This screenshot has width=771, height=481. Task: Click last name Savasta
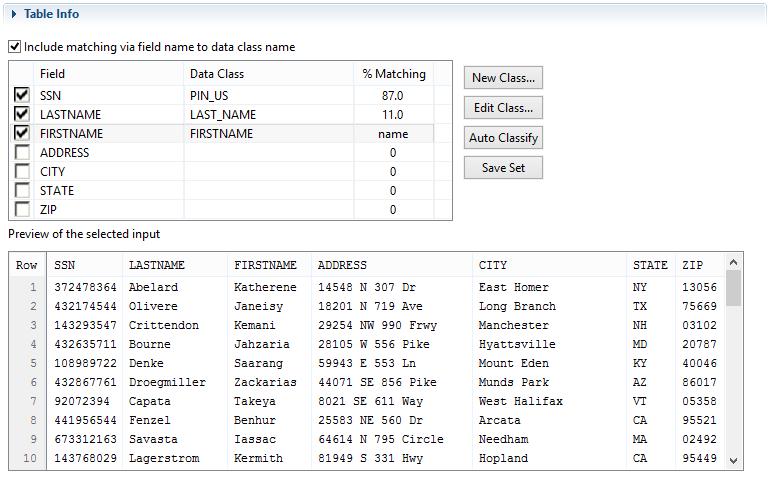coord(153,439)
